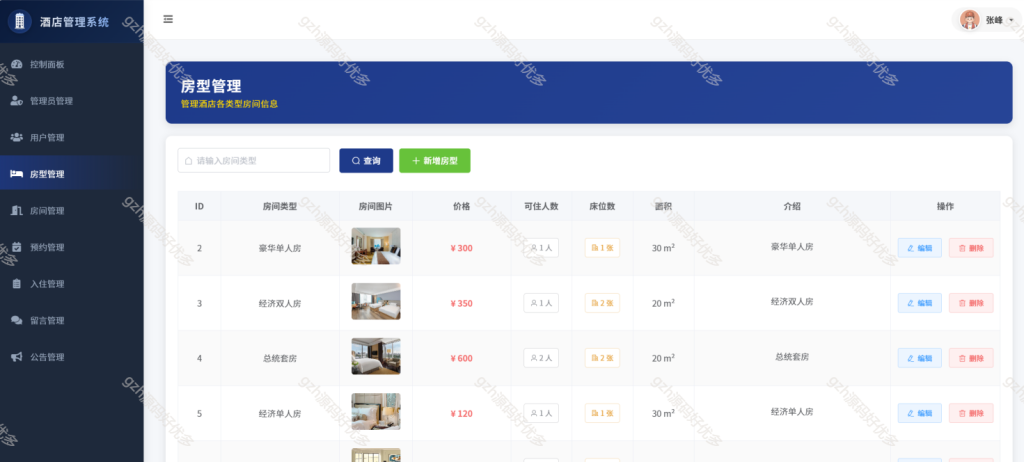Edit the 豪华单人房 row
Viewport: 1024px width, 462px height.
click(x=920, y=248)
